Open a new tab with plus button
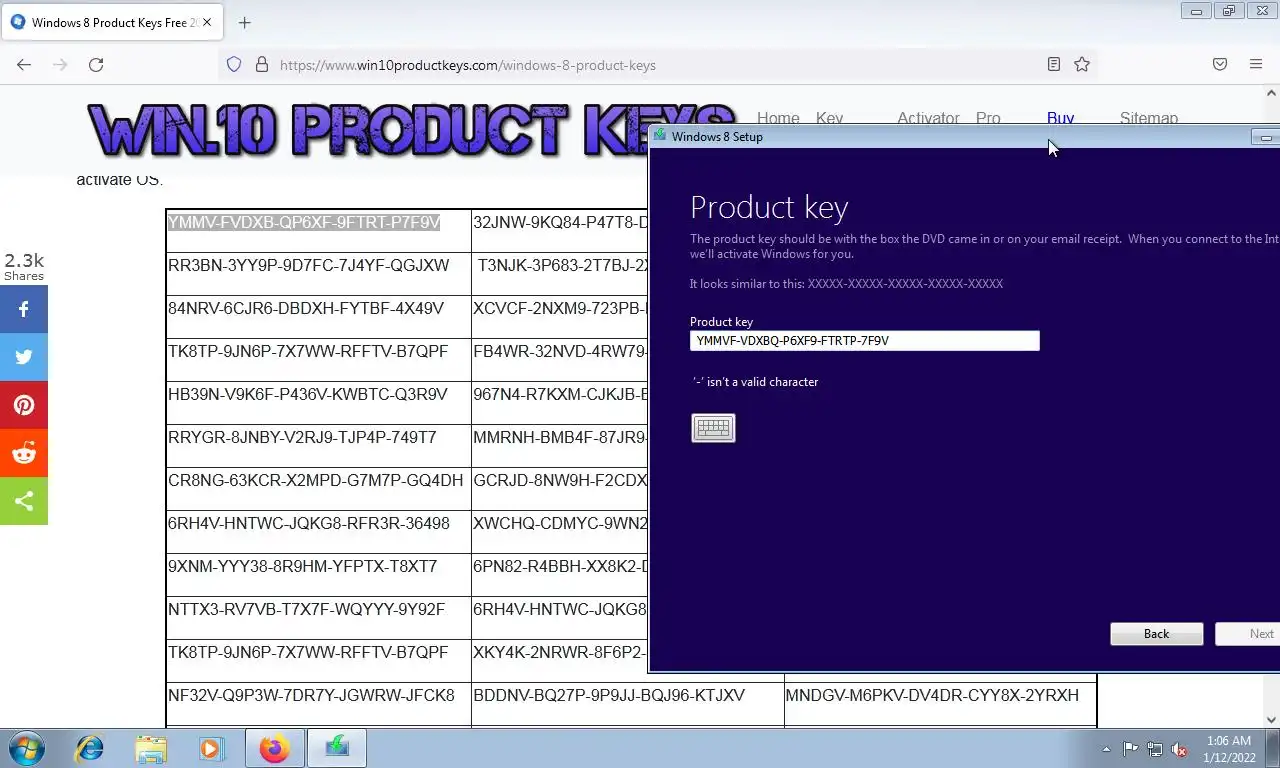This screenshot has height=768, width=1280. pyautogui.click(x=244, y=22)
